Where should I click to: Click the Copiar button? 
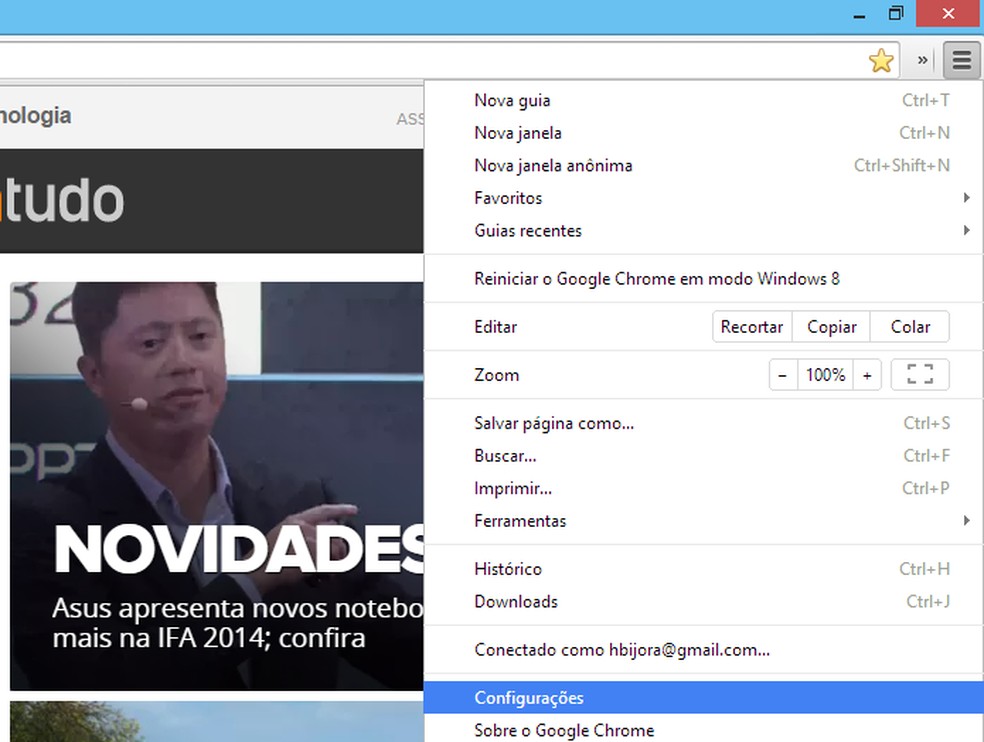830,326
